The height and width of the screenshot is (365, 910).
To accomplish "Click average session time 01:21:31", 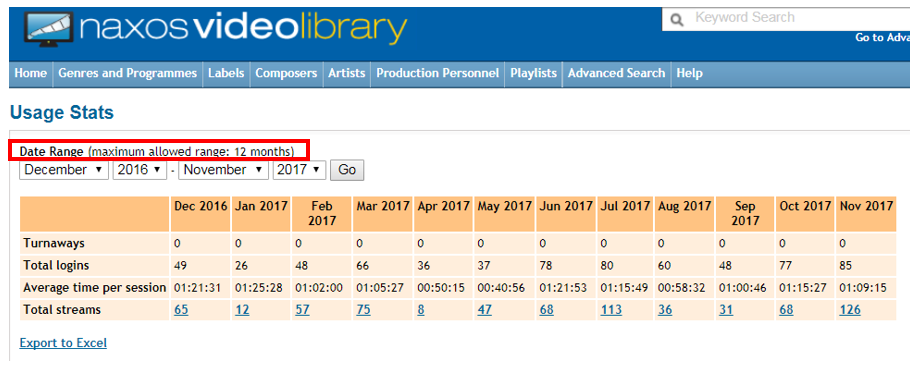I will (x=197, y=288).
